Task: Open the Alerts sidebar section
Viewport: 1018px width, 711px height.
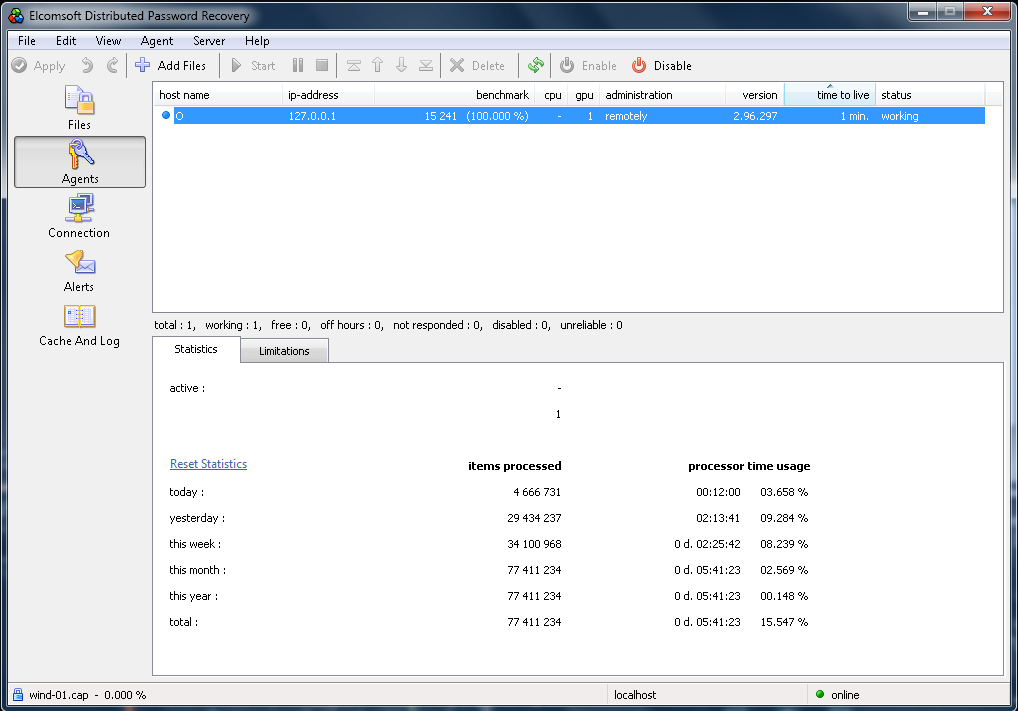Action: pos(79,270)
